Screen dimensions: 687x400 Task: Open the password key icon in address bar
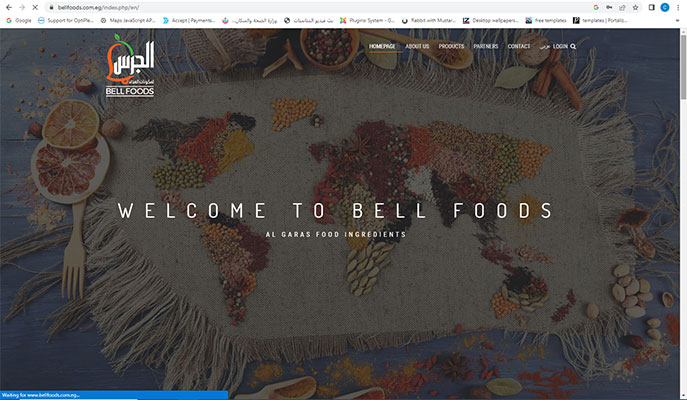click(x=609, y=7)
